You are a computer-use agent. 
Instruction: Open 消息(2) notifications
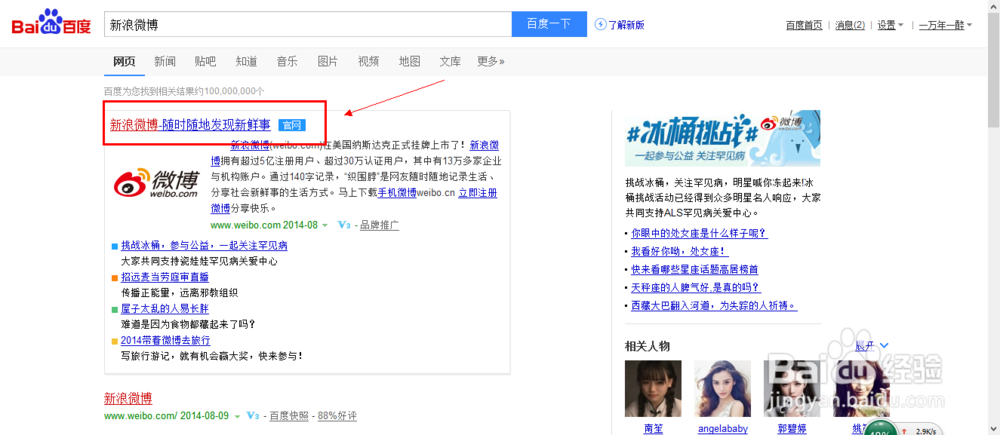point(850,25)
